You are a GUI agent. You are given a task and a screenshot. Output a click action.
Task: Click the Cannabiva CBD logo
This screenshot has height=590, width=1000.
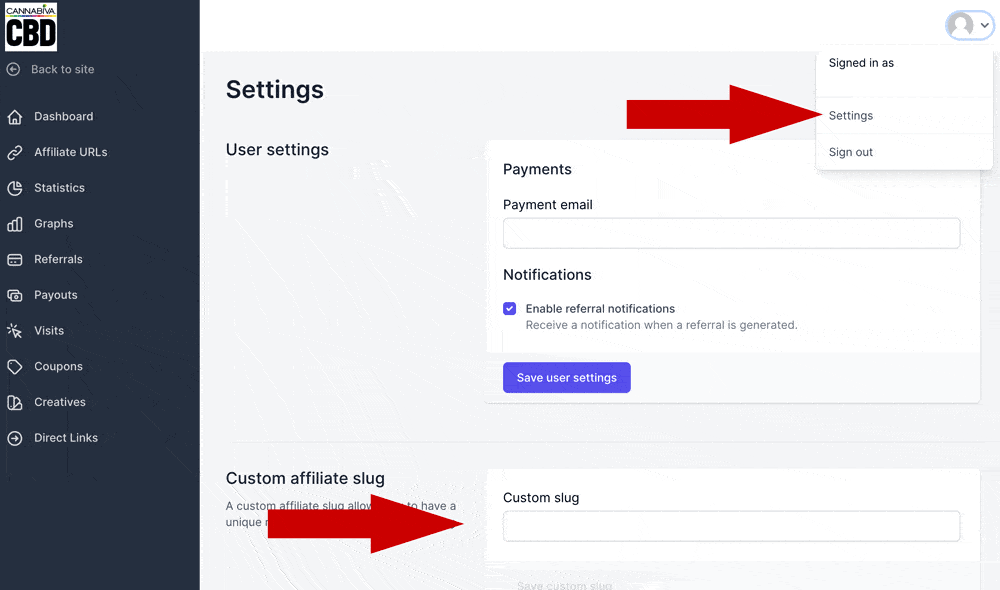[31, 27]
